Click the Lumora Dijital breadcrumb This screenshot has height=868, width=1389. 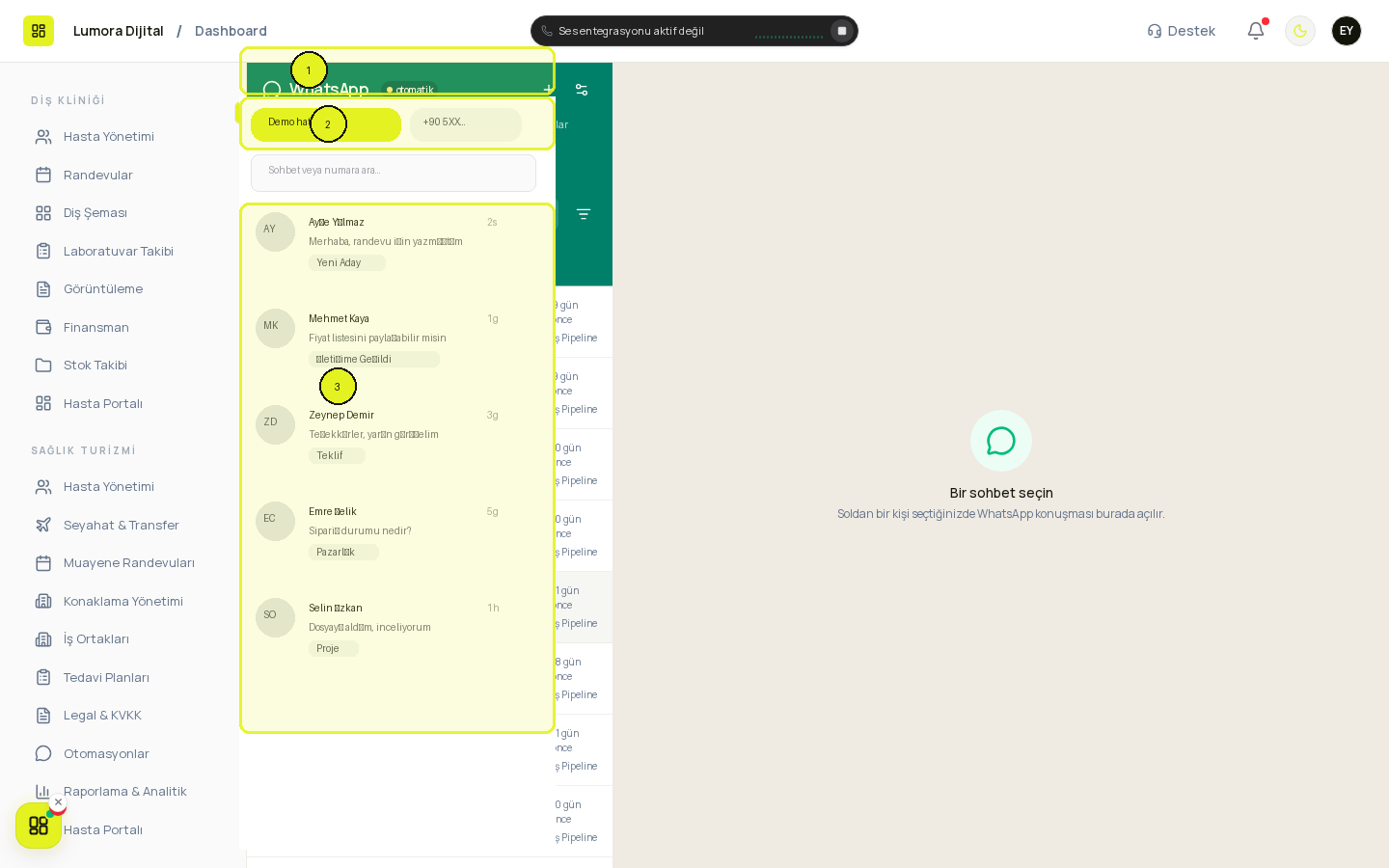(118, 31)
